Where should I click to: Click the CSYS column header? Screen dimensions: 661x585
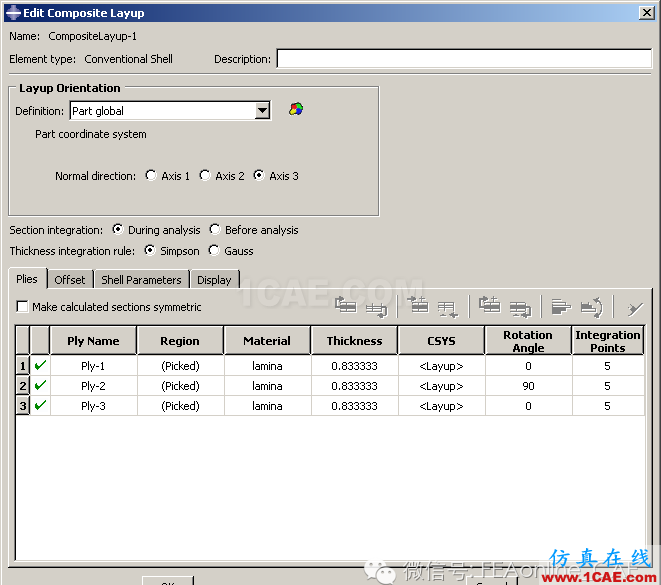pos(441,341)
